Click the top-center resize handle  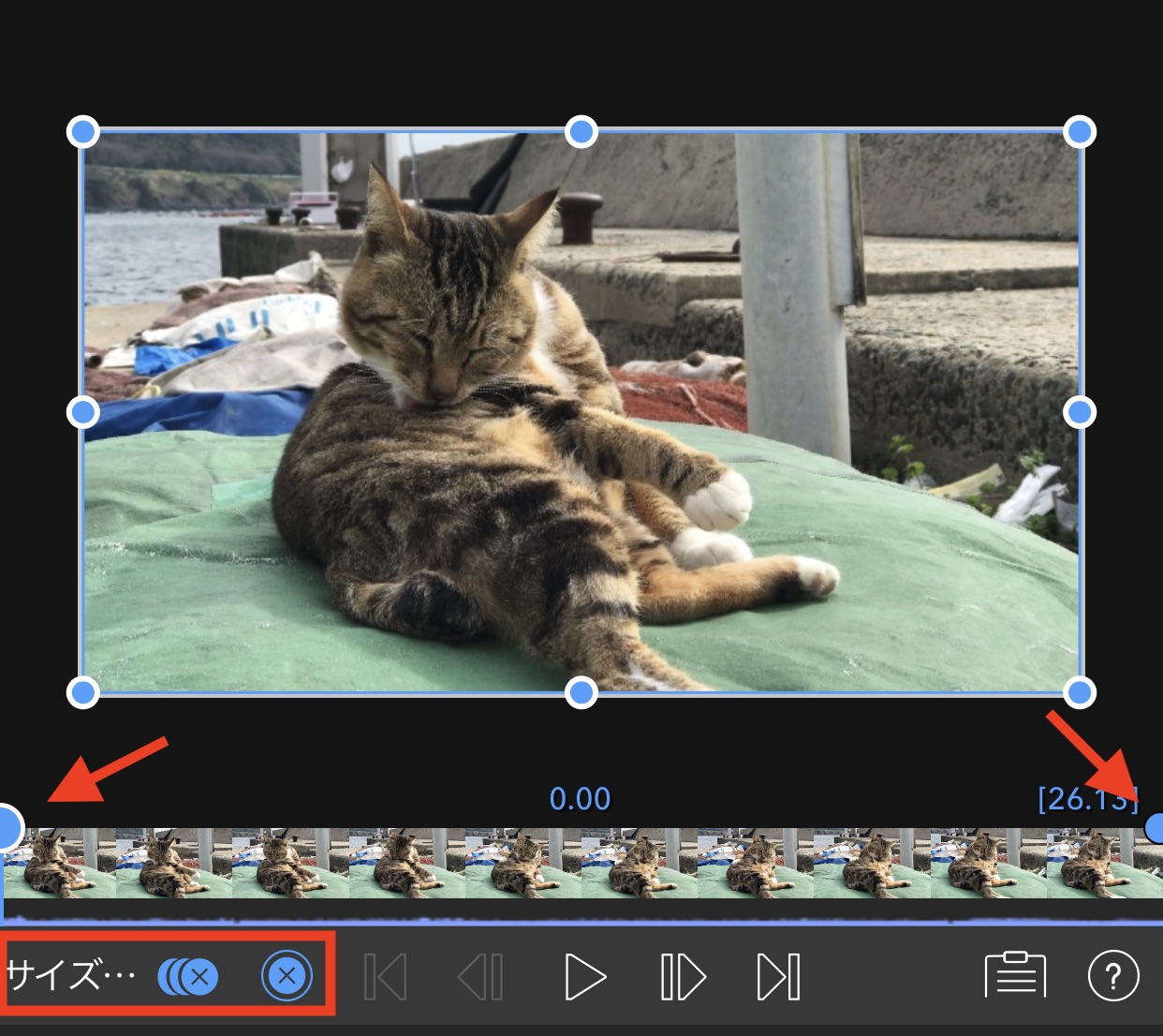pyautogui.click(x=581, y=131)
